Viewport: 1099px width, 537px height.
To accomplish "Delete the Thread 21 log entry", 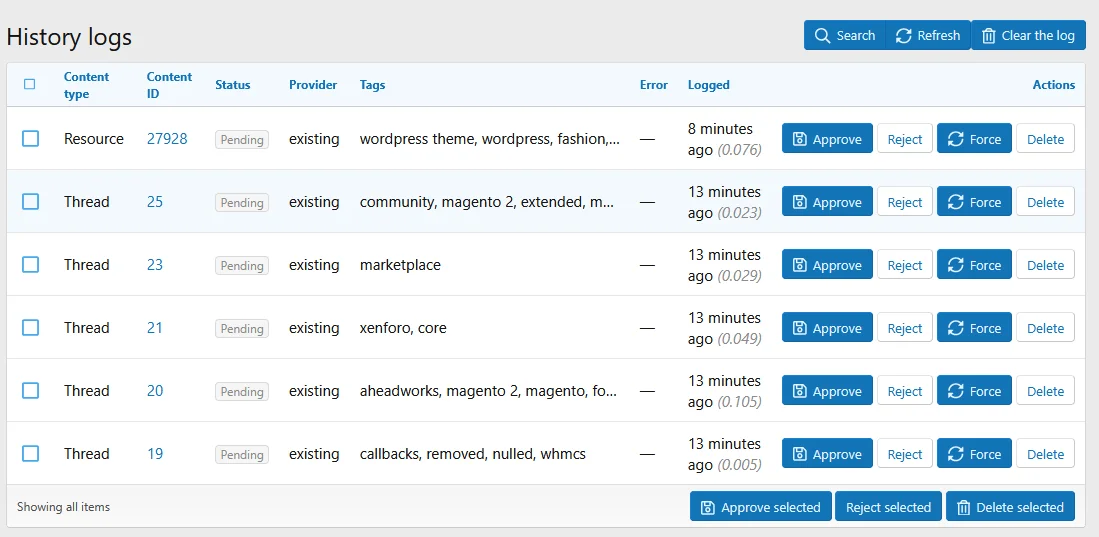I will click(x=1045, y=328).
